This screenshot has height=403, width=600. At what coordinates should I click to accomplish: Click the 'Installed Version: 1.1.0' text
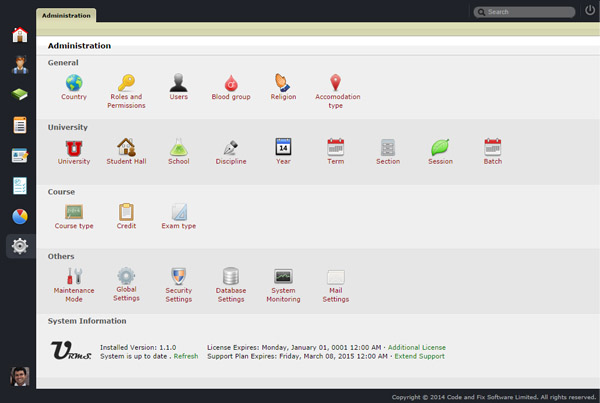click(138, 348)
